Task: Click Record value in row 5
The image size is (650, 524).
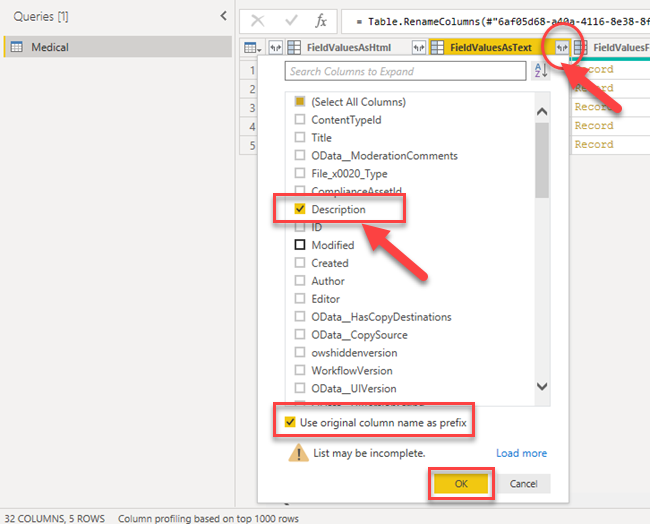Action: pyautogui.click(x=594, y=144)
